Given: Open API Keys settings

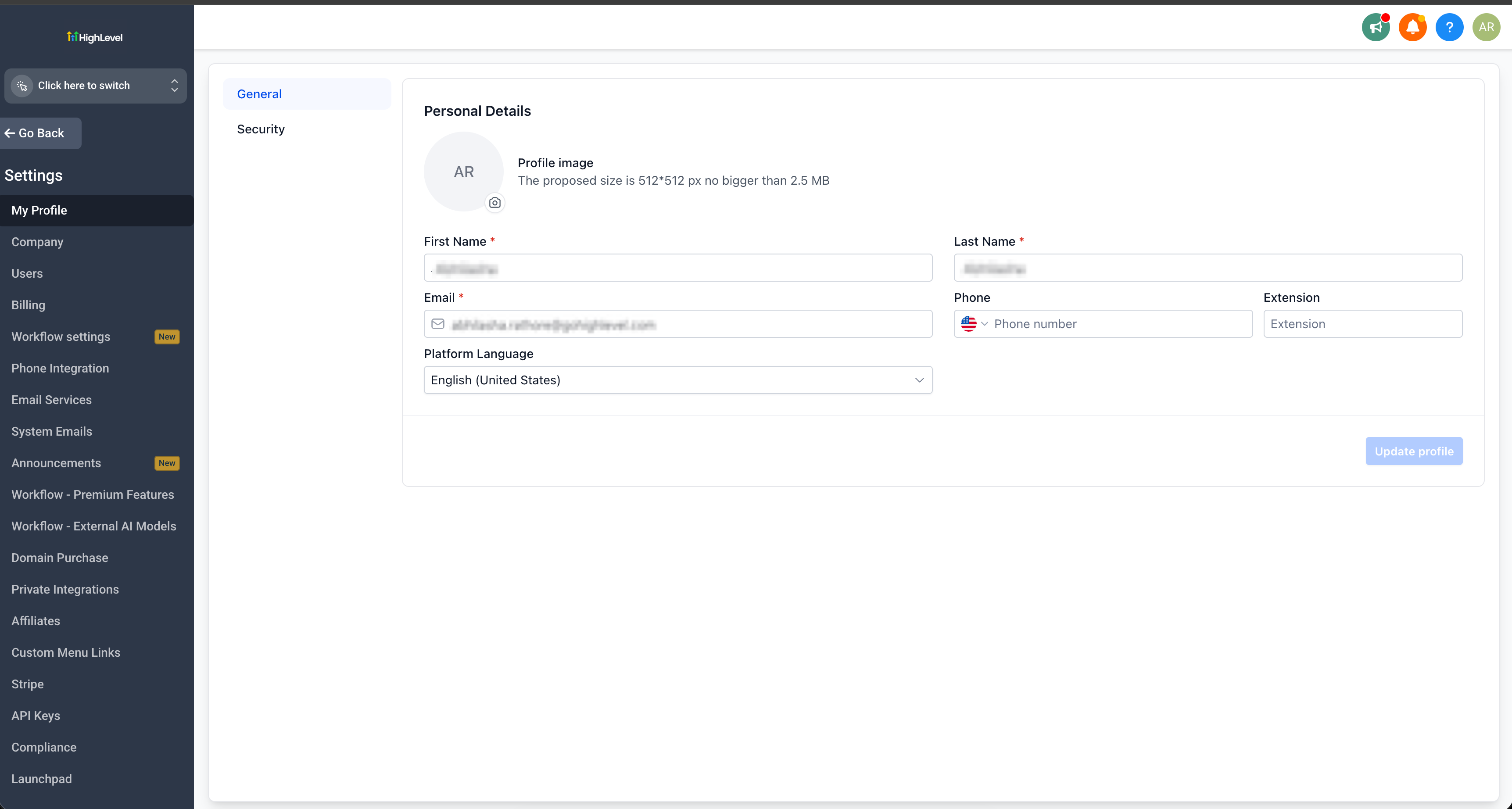Looking at the screenshot, I should 97,716.
